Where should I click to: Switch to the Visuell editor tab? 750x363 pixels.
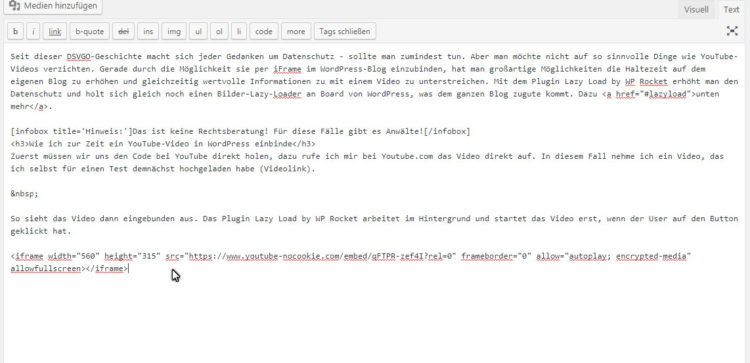[696, 9]
